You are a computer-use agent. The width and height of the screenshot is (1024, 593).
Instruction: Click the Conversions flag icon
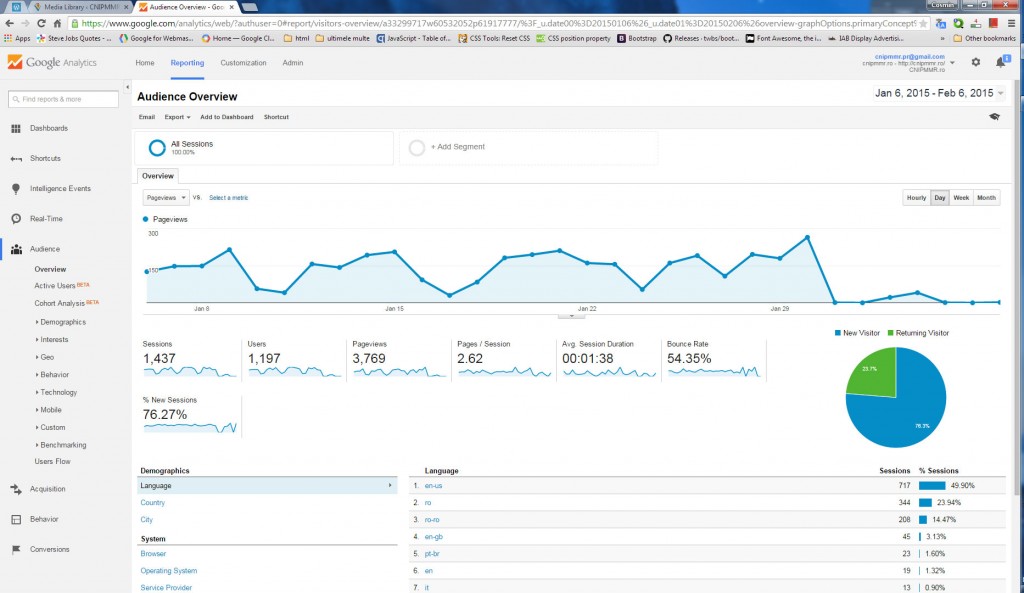click(x=16, y=549)
